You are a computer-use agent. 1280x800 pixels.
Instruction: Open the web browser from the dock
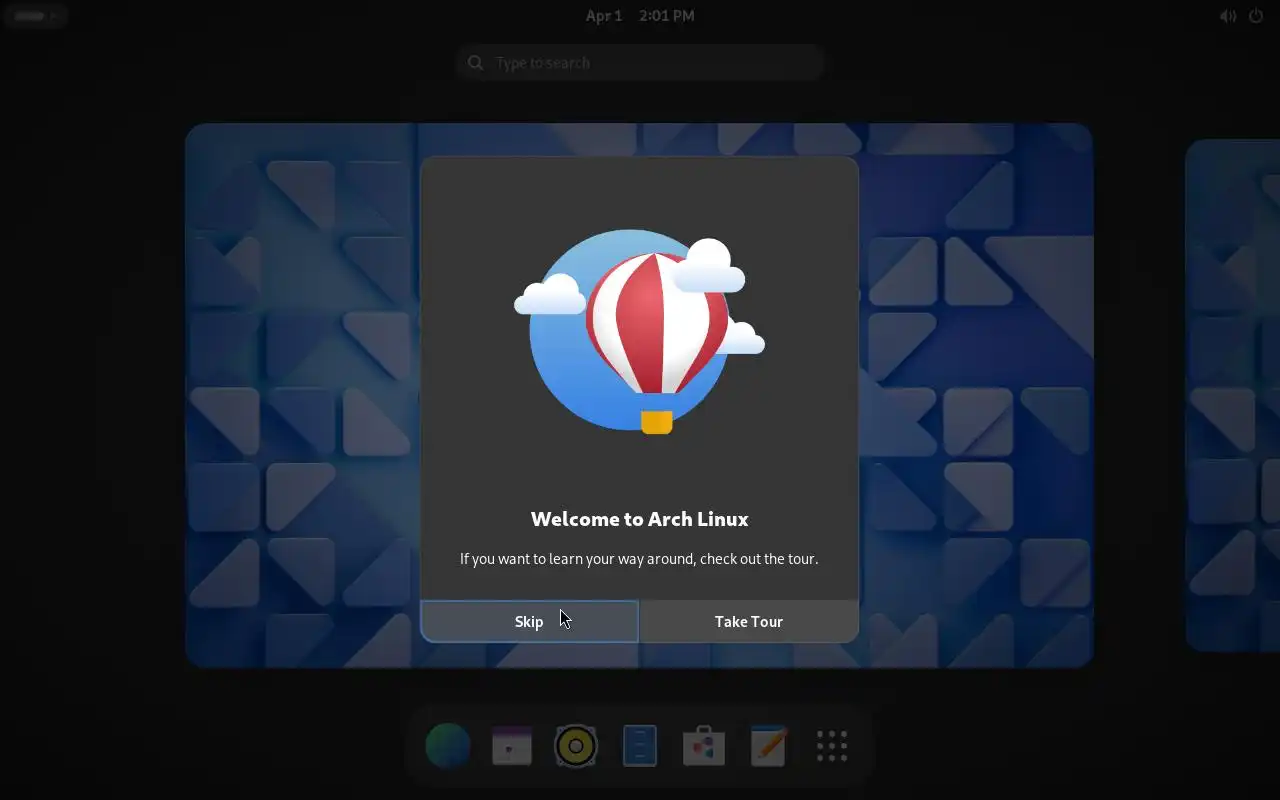pyautogui.click(x=448, y=746)
